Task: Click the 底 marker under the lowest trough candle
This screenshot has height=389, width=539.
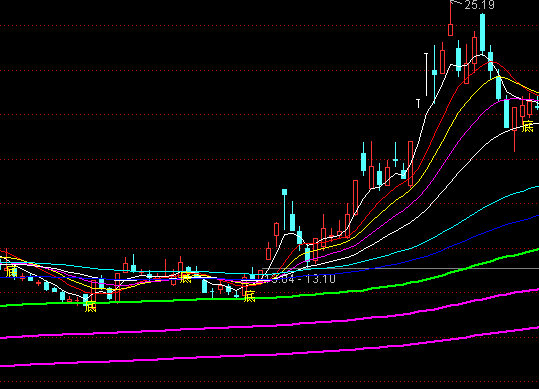Action: coord(90,306)
